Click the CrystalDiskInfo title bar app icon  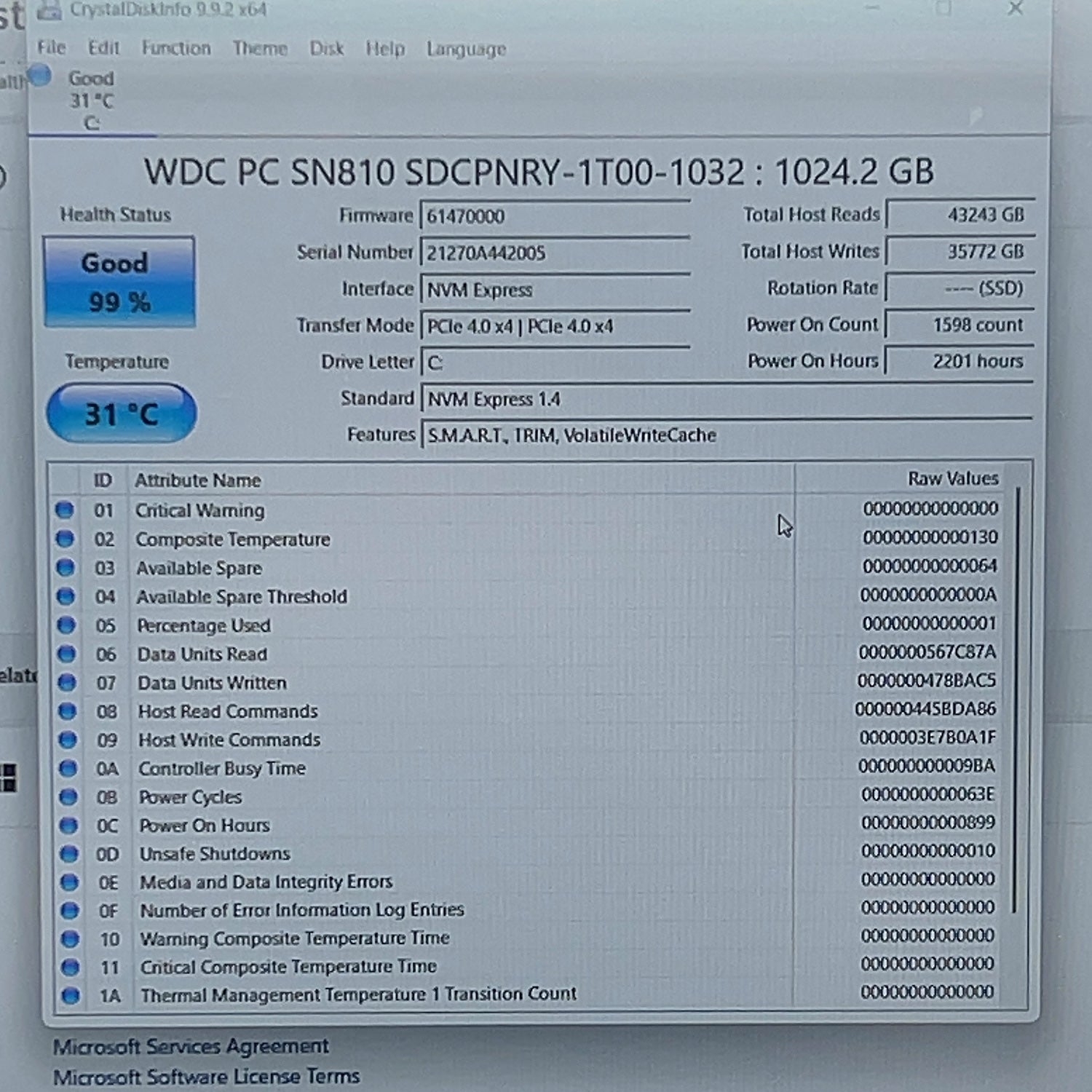click(x=49, y=10)
